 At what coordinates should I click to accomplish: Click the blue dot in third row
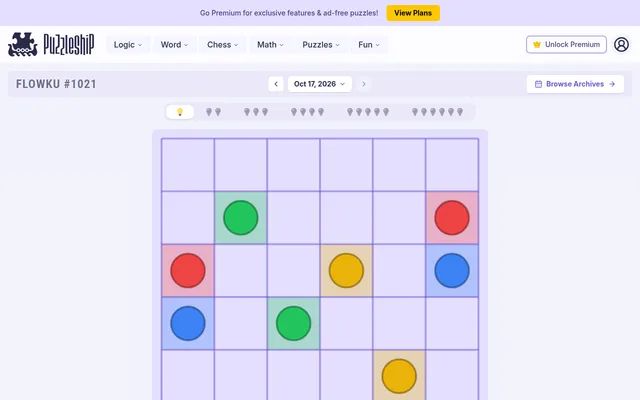point(452,270)
